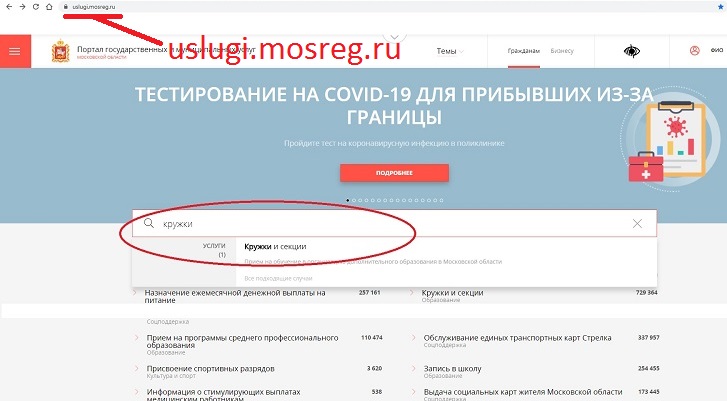Focus the search field containing кружки
Screen dimensions: 727x401
pos(394,223)
